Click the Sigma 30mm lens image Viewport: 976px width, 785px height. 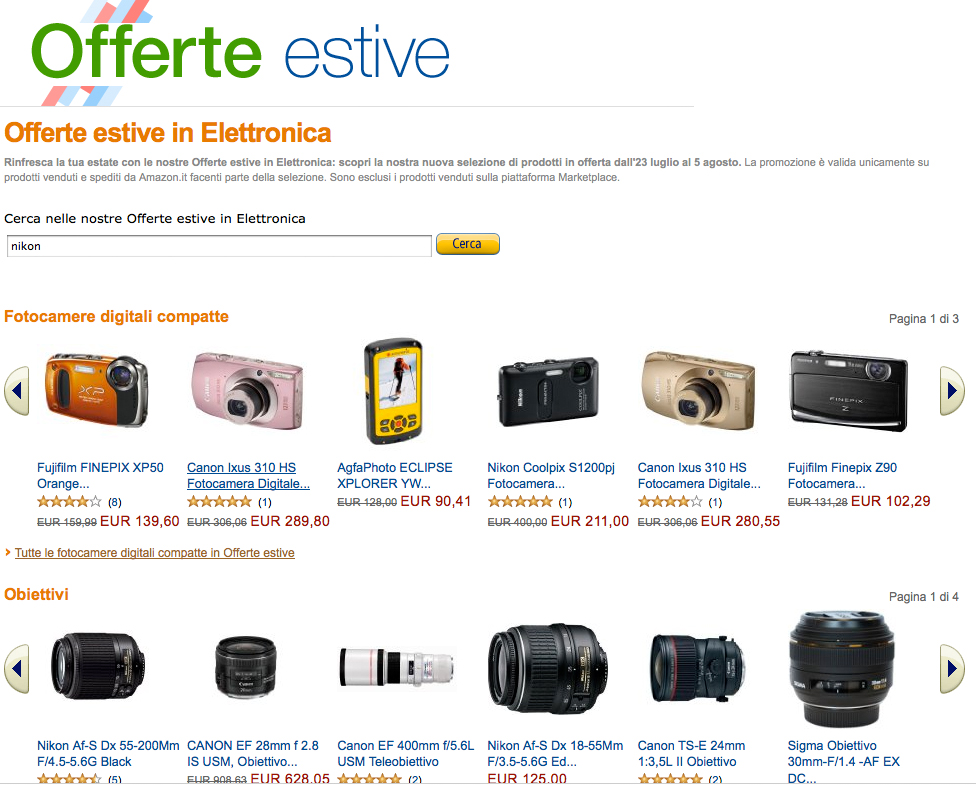pyautogui.click(x=842, y=669)
